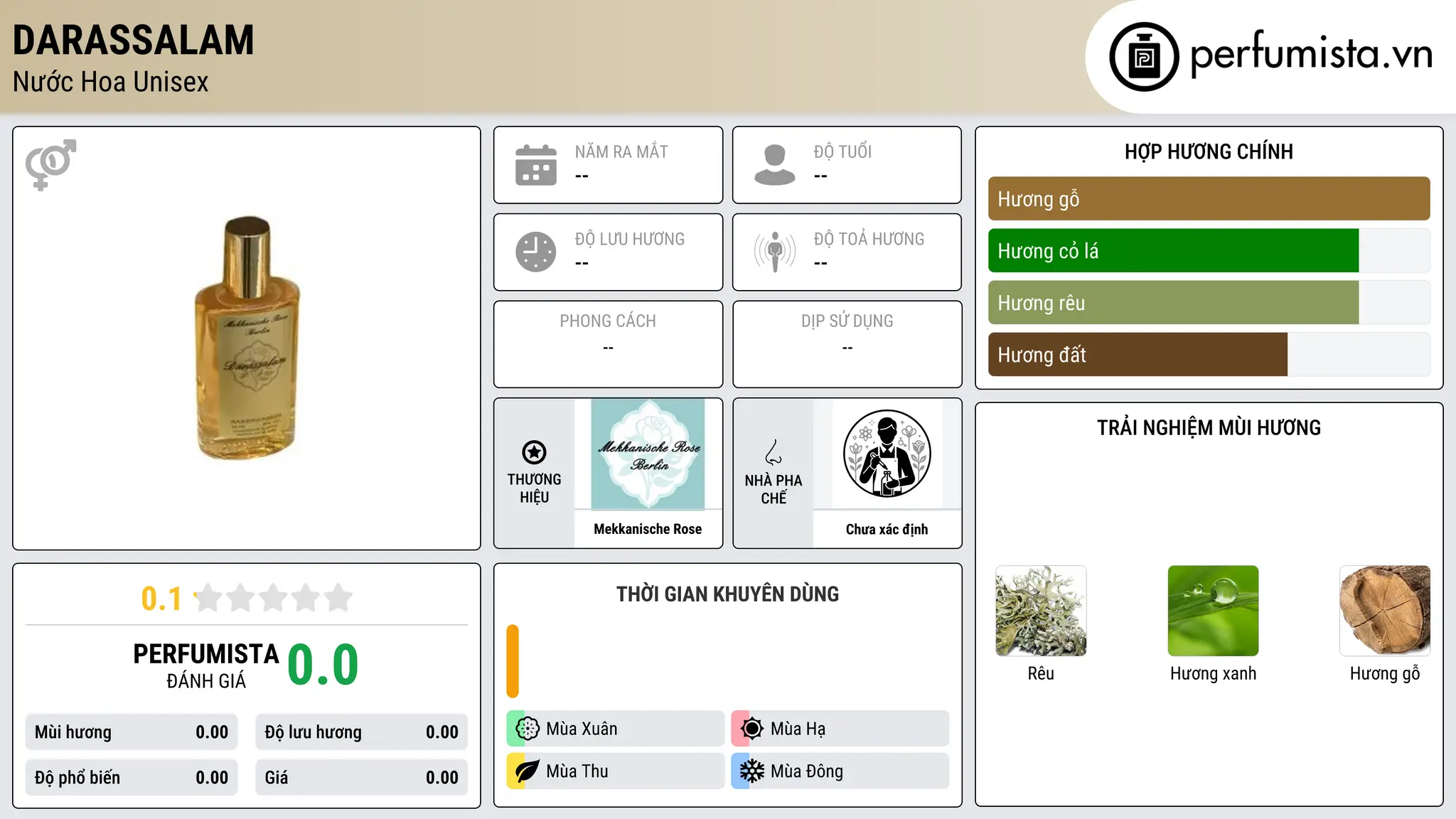This screenshot has height=819, width=1456.
Task: Click the Mùi hương 0.00 score row
Action: click(132, 732)
